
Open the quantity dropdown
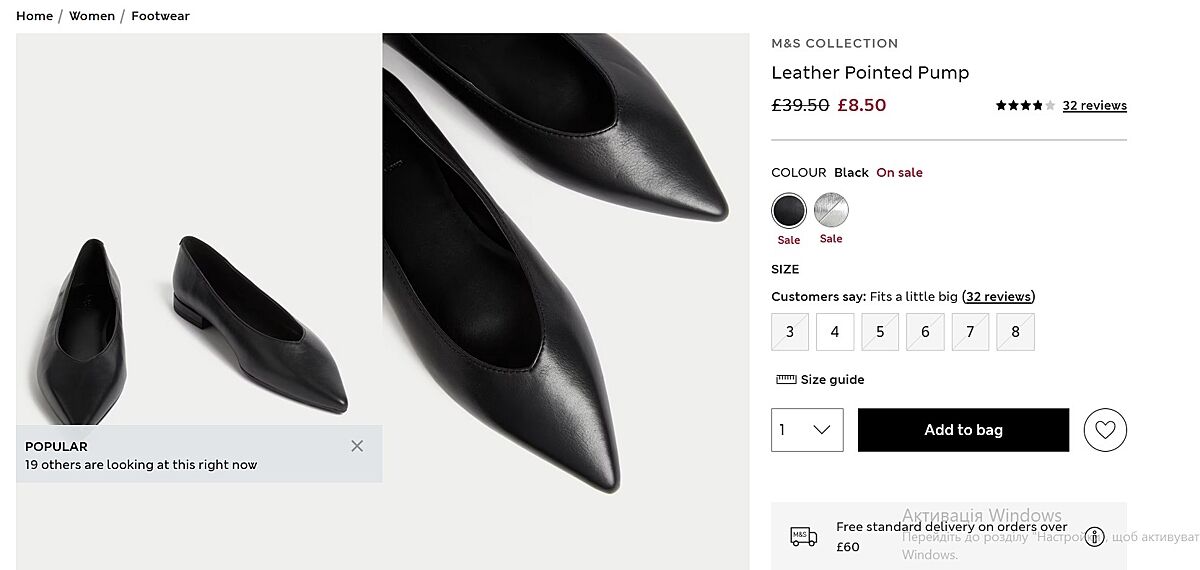coord(807,430)
